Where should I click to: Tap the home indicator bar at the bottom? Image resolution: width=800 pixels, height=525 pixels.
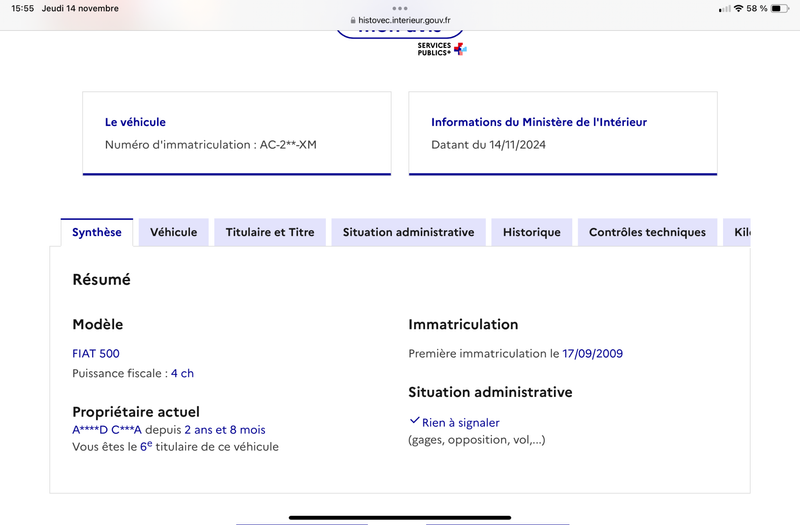400,518
